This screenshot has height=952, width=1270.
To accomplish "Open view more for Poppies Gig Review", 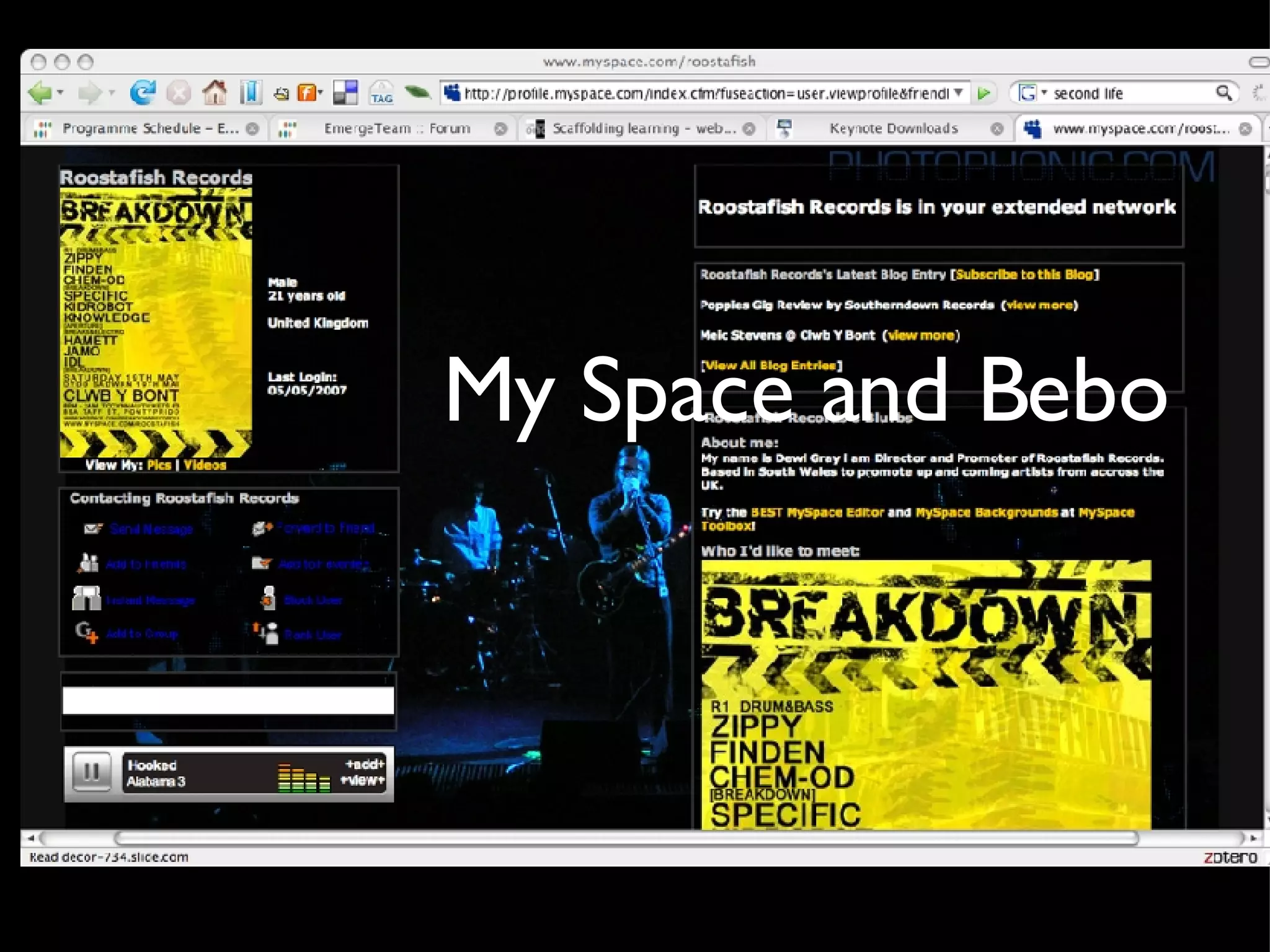I will [1039, 305].
